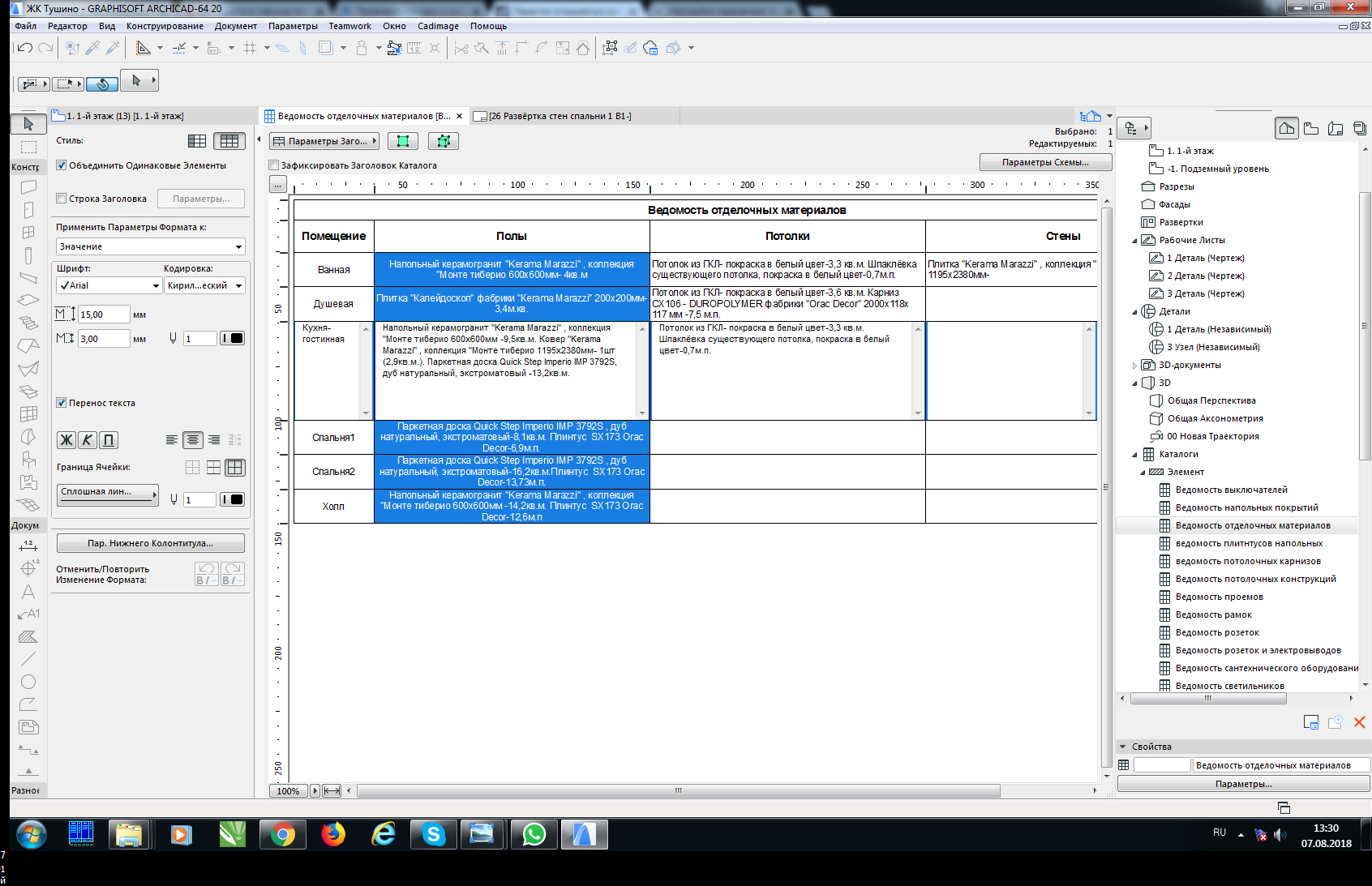Left-align the cell text
This screenshot has height=886, width=1372.
tap(172, 440)
